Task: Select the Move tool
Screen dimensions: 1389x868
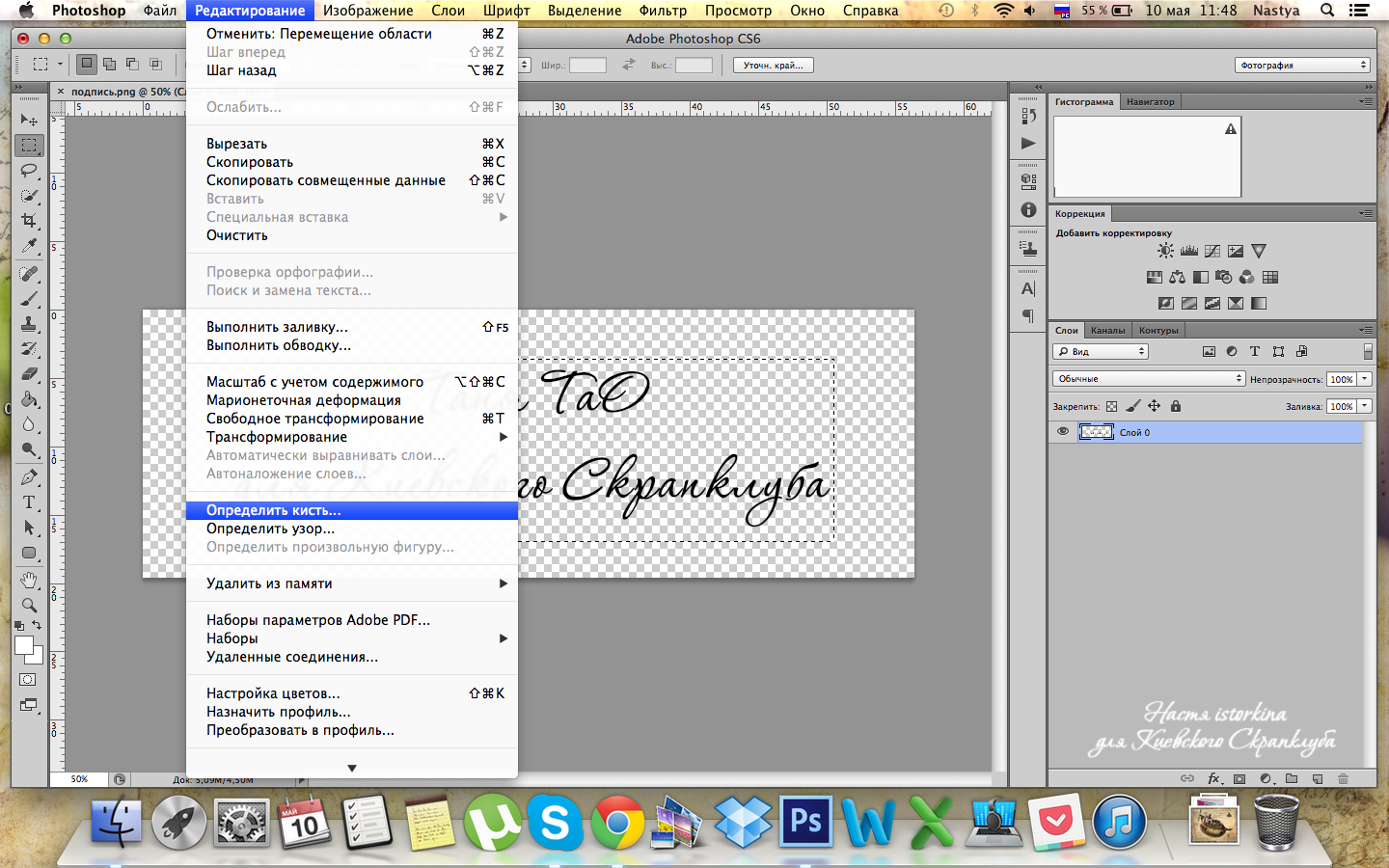Action: pyautogui.click(x=29, y=120)
